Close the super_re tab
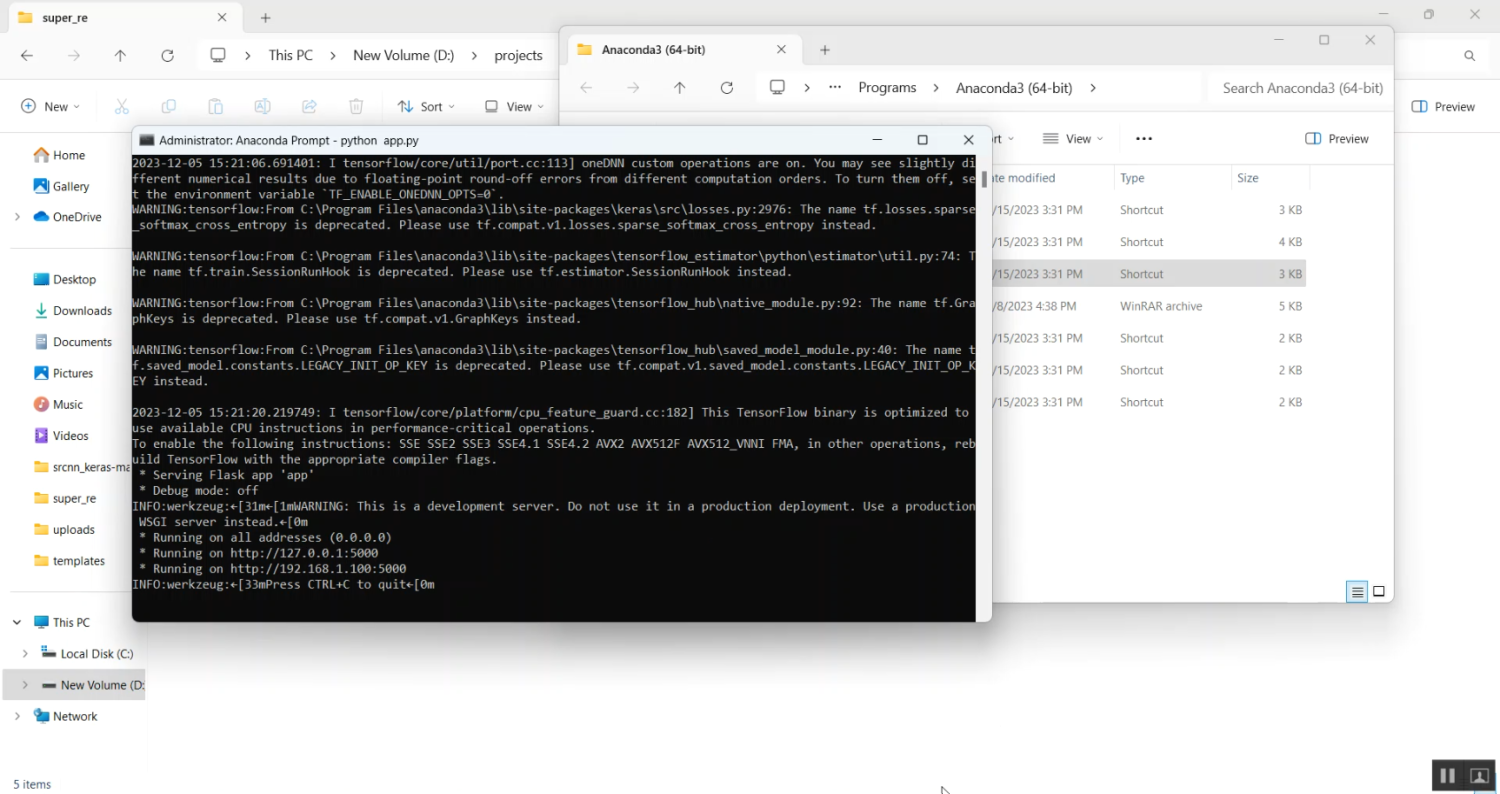 tap(223, 18)
